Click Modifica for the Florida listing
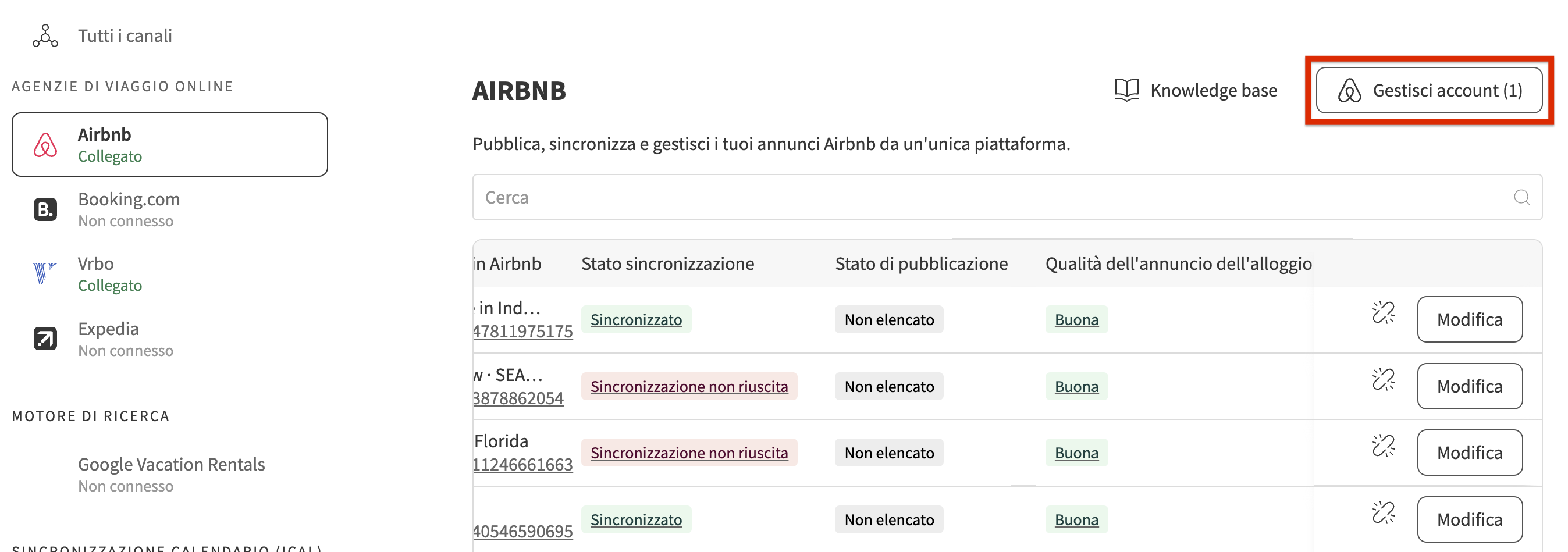 coord(1469,453)
